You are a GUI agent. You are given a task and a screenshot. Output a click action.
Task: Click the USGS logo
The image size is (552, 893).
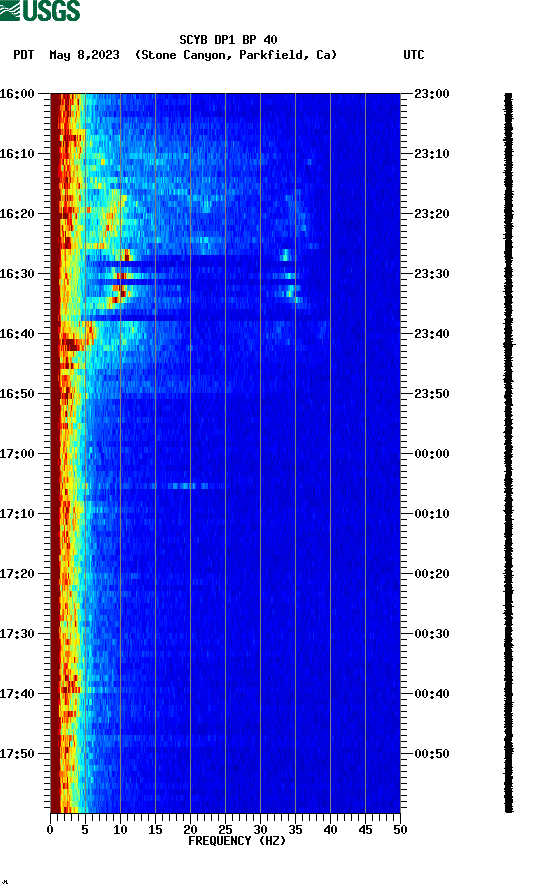(40, 10)
